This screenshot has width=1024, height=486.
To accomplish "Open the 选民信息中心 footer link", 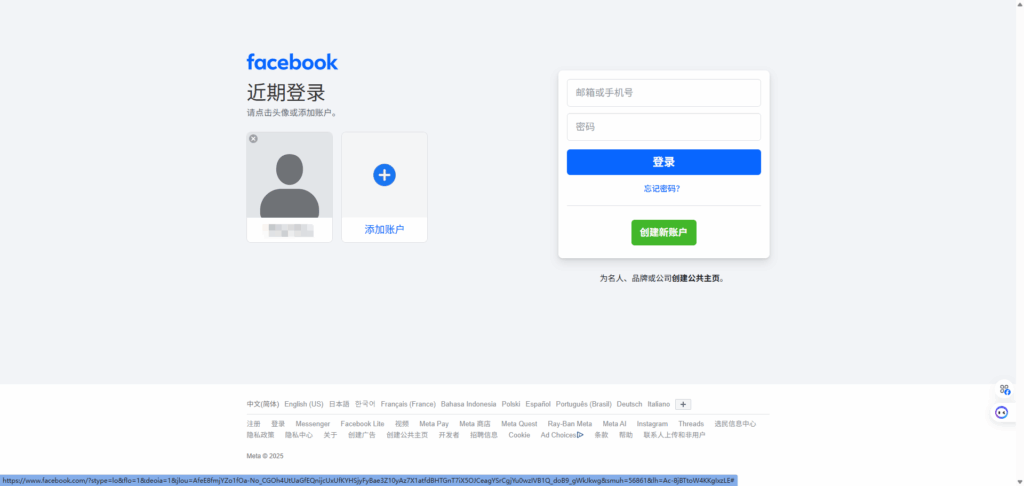I will [x=735, y=424].
